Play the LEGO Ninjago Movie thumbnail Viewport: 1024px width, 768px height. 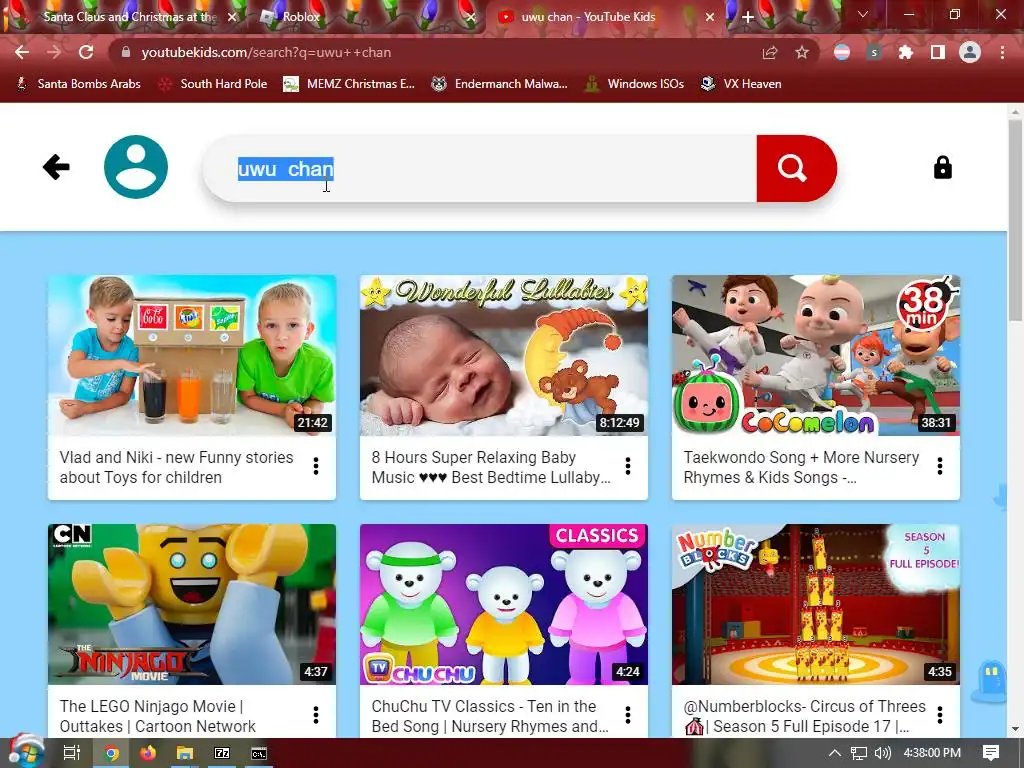(x=192, y=604)
